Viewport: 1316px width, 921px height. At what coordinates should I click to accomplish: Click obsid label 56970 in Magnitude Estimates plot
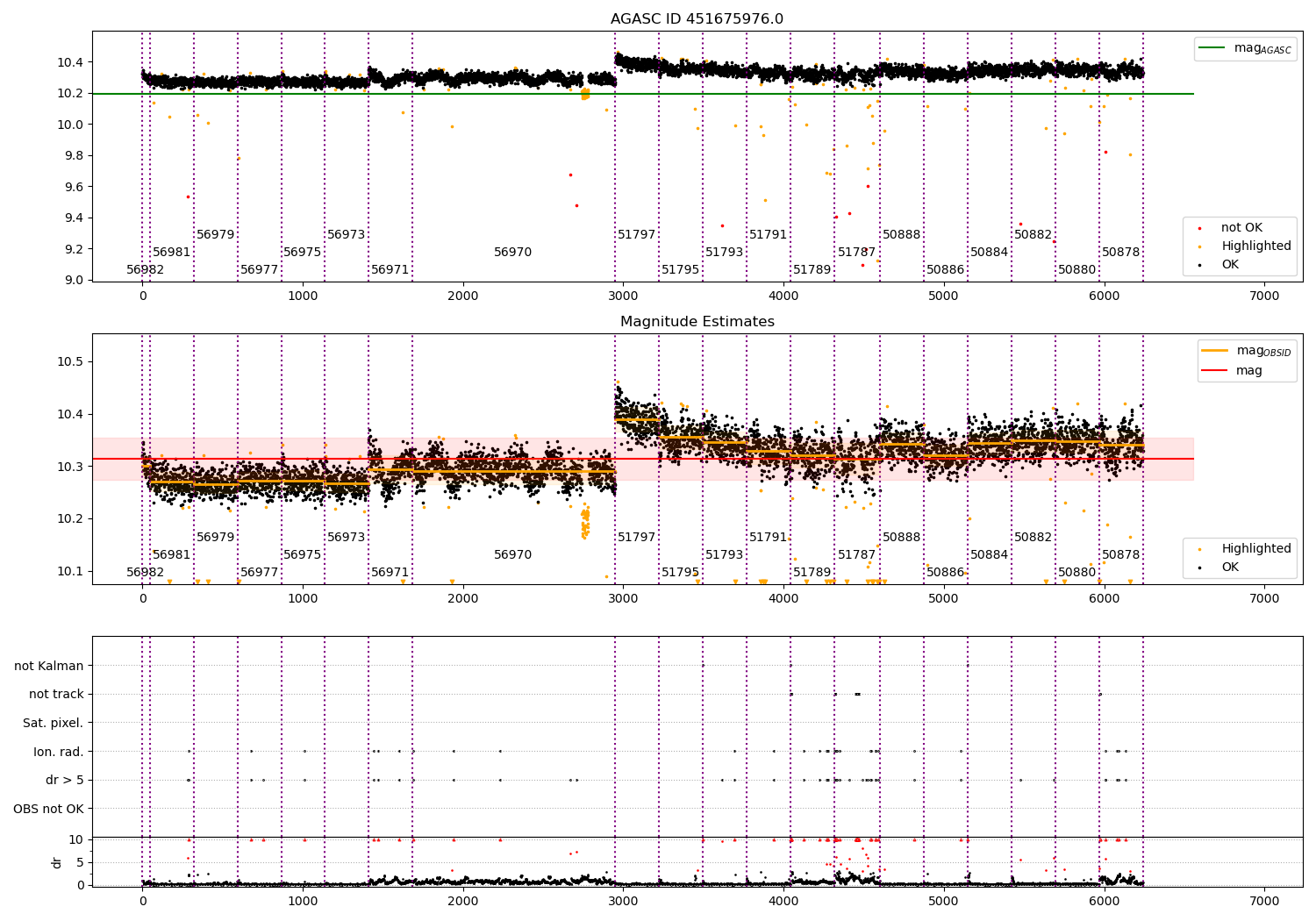tap(513, 555)
